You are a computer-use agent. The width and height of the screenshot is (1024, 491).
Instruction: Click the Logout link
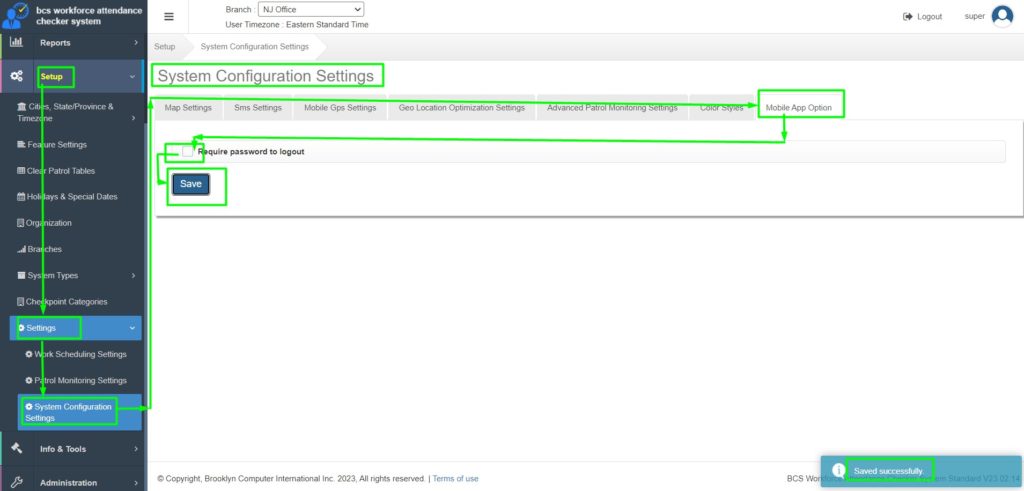coord(922,17)
